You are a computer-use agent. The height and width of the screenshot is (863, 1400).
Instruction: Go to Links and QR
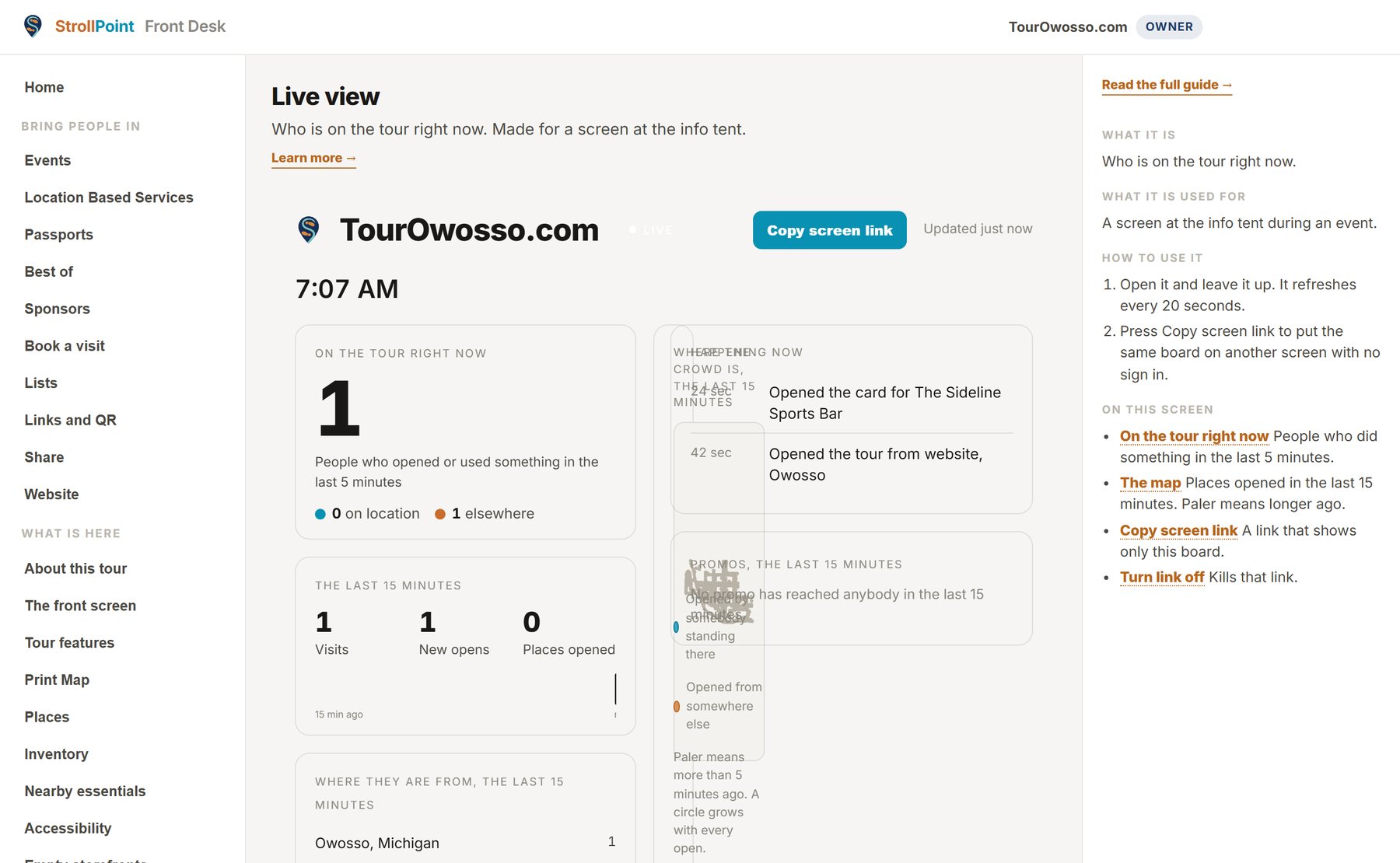coord(71,420)
